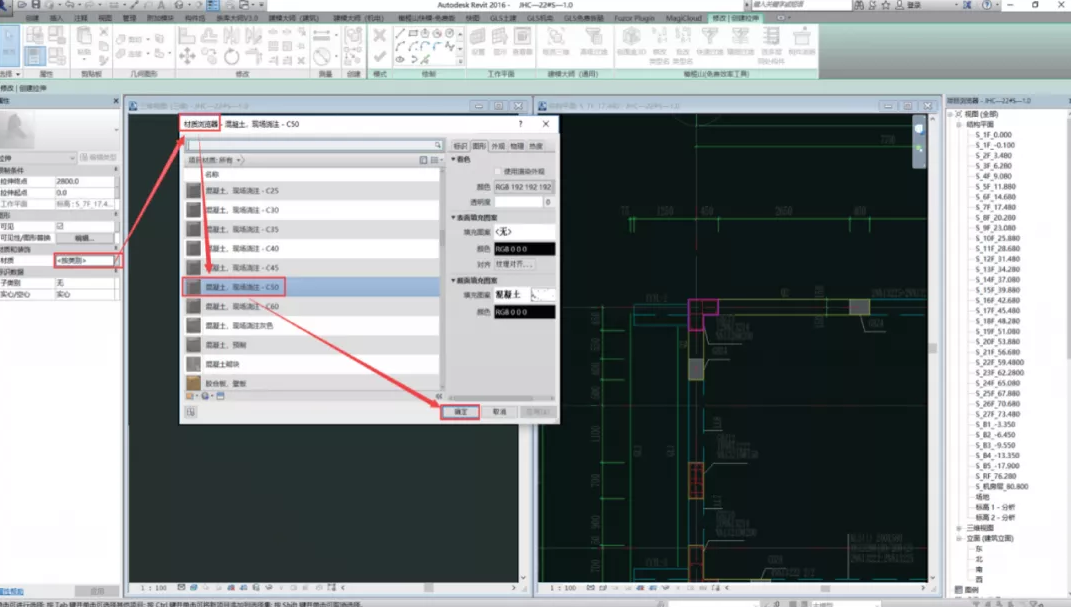Screen dimensions: 1071x607
Task: Select material 混凝土, 现场浇注 - C30
Action: [x=241, y=210]
